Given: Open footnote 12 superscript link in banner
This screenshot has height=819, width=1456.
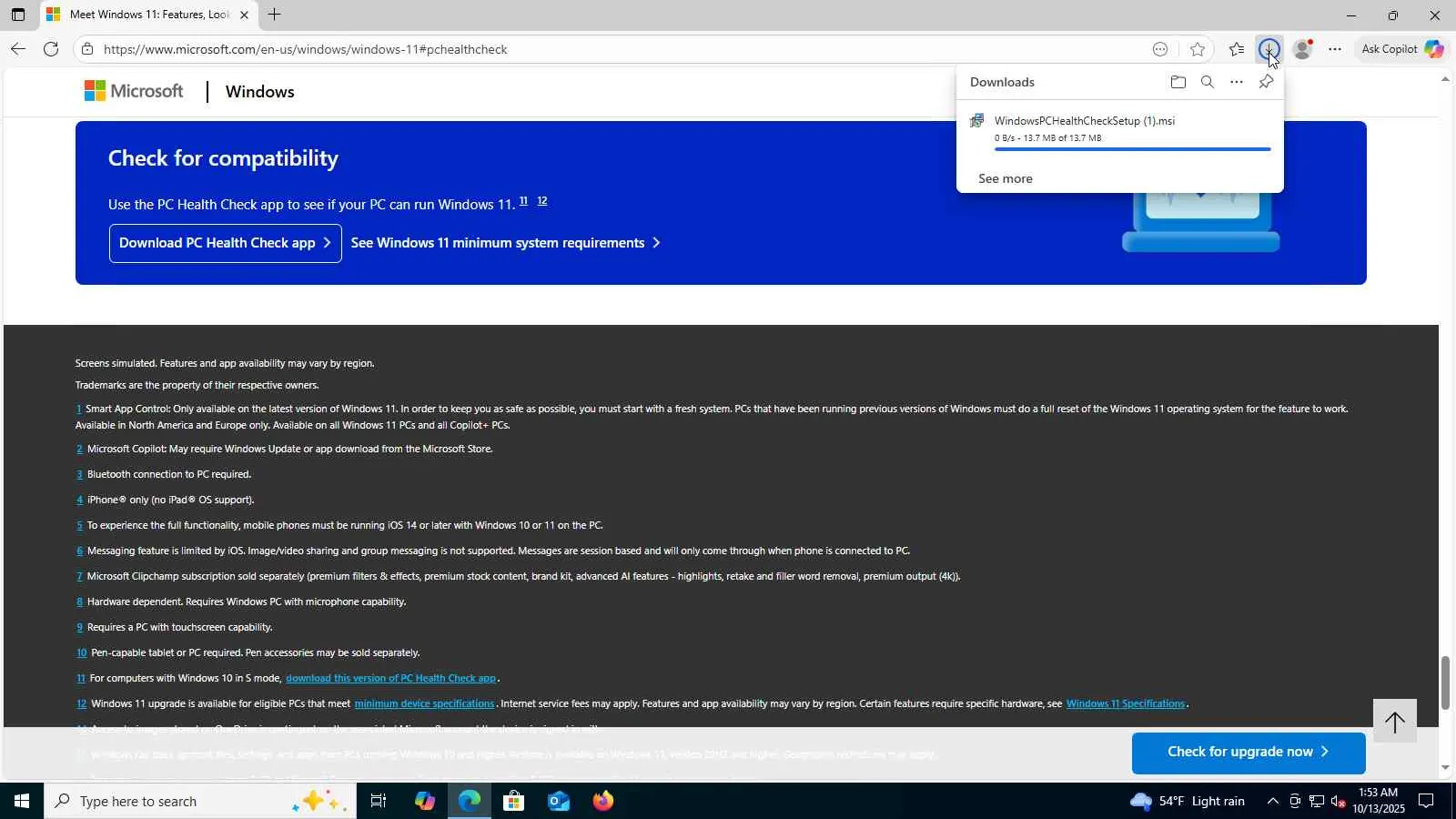Looking at the screenshot, I should click(x=542, y=201).
